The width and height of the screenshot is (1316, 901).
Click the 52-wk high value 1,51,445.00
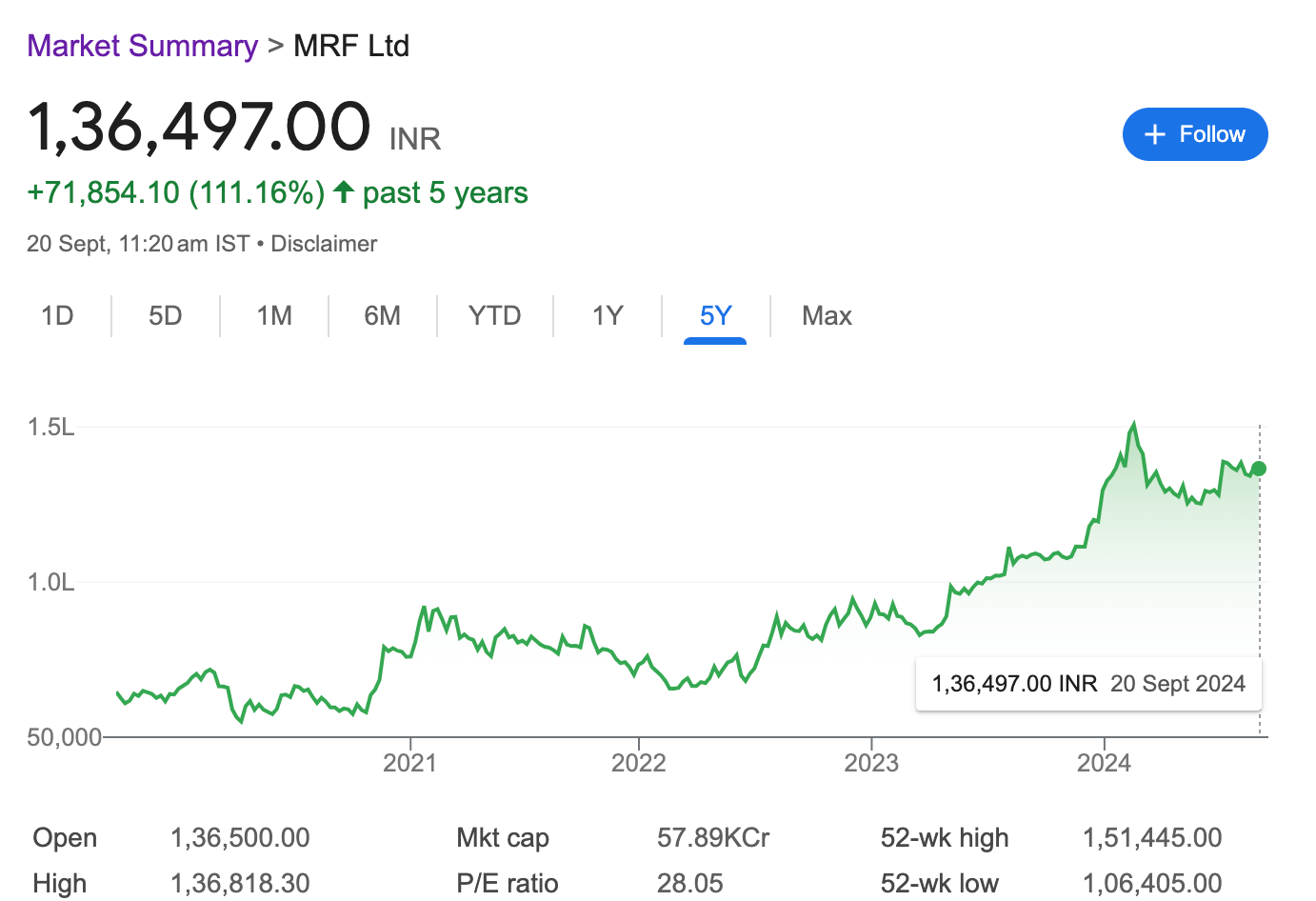[x=1152, y=838]
